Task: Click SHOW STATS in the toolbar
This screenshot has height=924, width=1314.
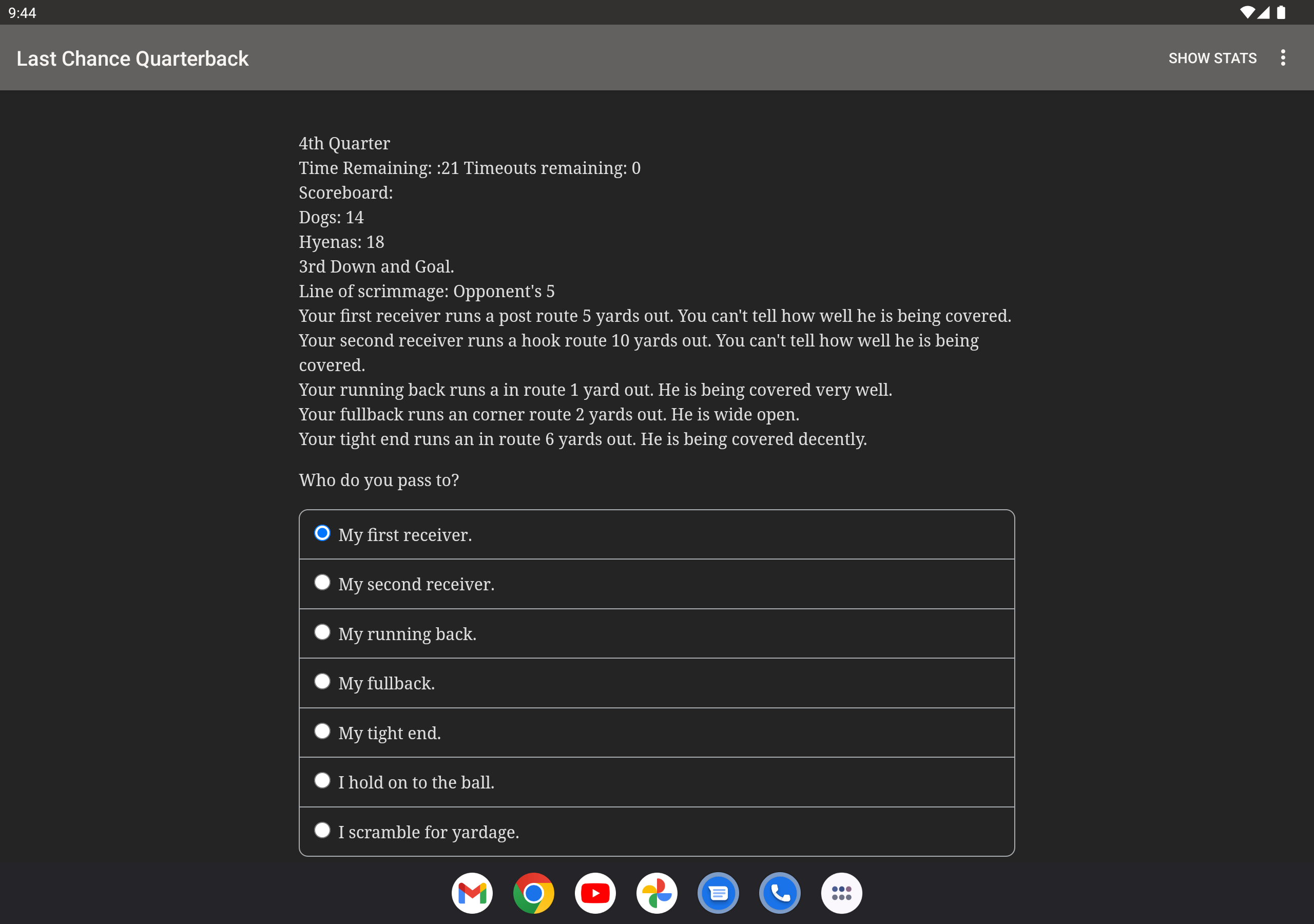Action: point(1212,59)
